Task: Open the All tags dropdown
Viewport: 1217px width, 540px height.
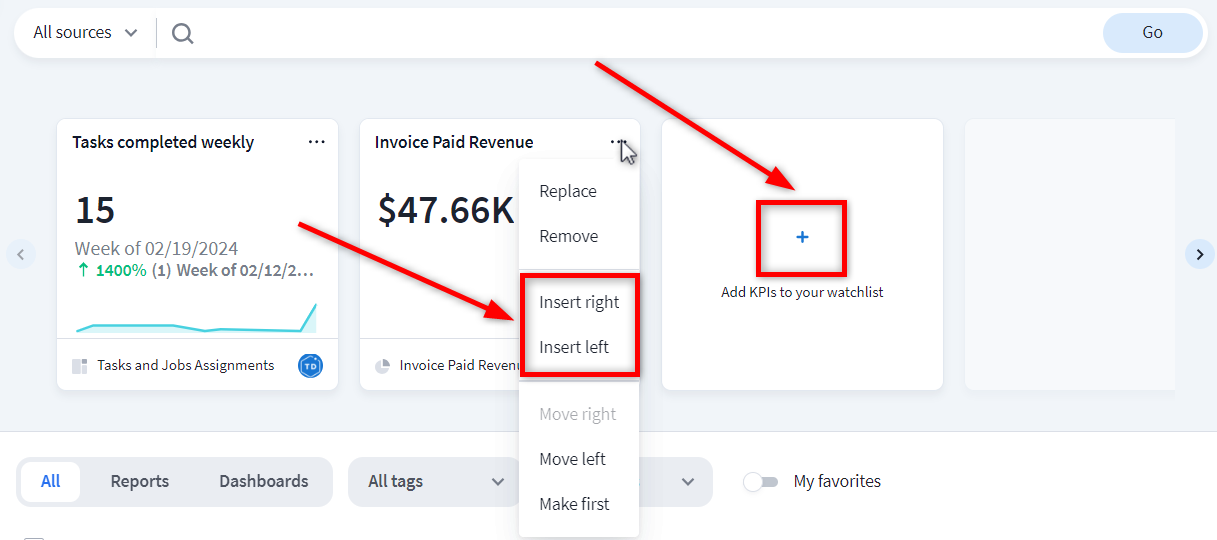Action: point(435,482)
